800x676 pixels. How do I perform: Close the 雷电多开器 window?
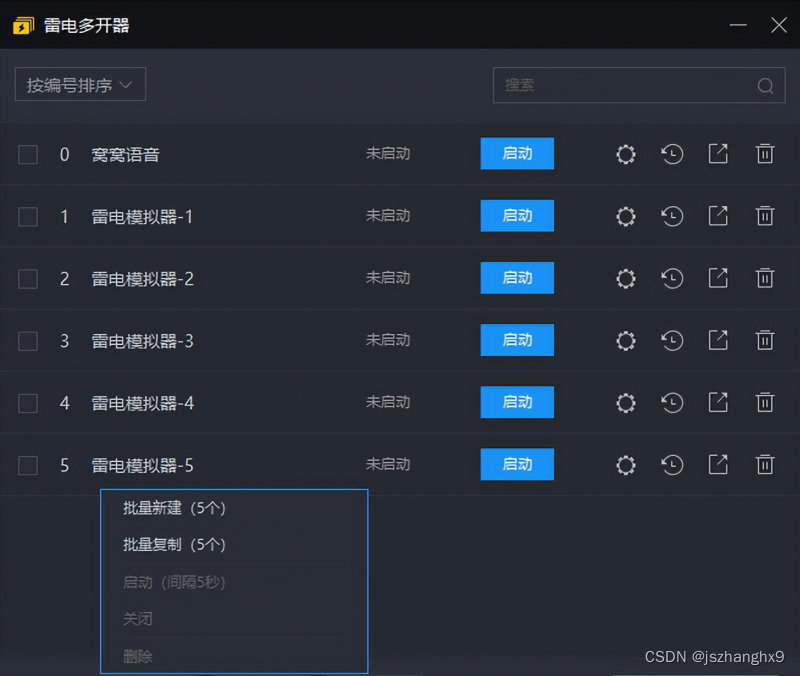(x=779, y=24)
